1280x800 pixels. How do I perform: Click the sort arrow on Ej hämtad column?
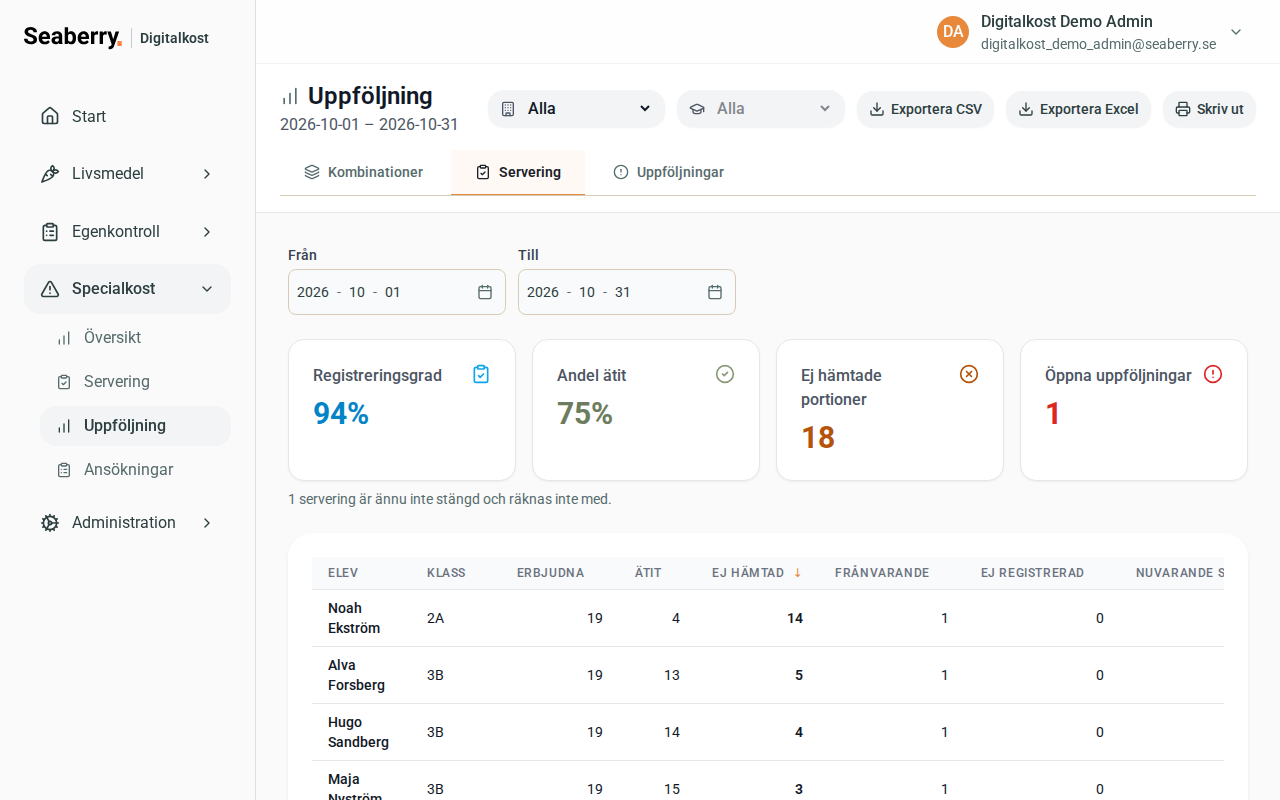(x=798, y=573)
